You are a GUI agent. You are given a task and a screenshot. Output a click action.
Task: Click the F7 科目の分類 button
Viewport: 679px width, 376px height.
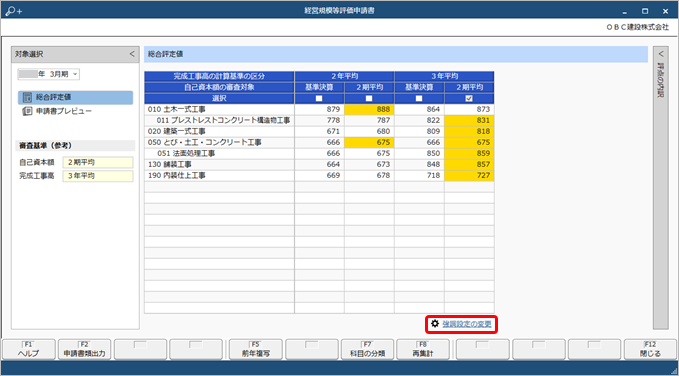click(x=367, y=349)
